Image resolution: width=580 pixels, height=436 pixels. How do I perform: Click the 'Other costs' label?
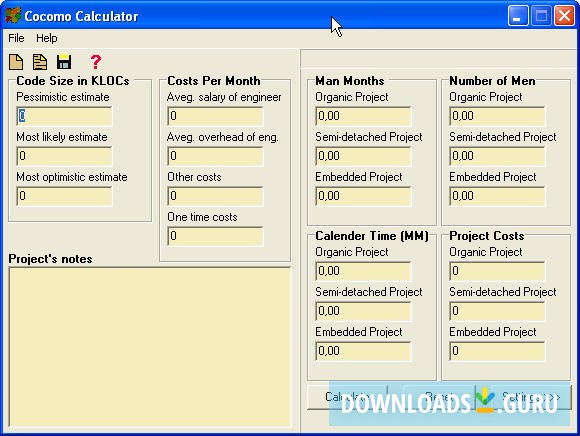[x=194, y=177]
